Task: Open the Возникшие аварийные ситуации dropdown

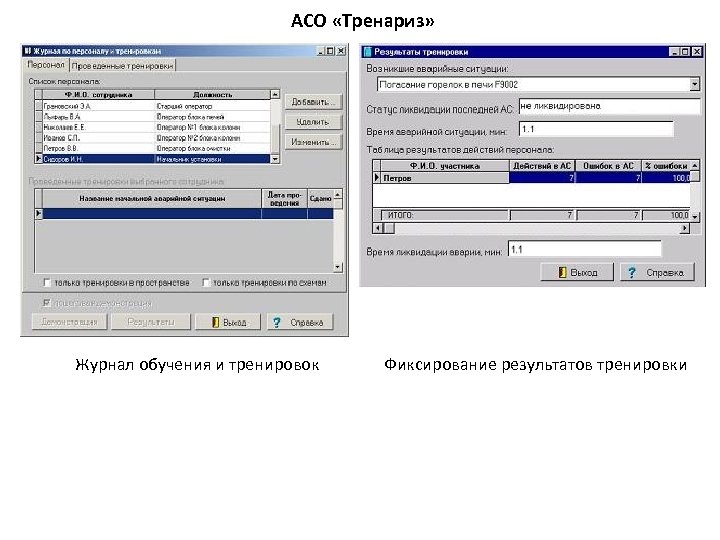Action: [694, 84]
